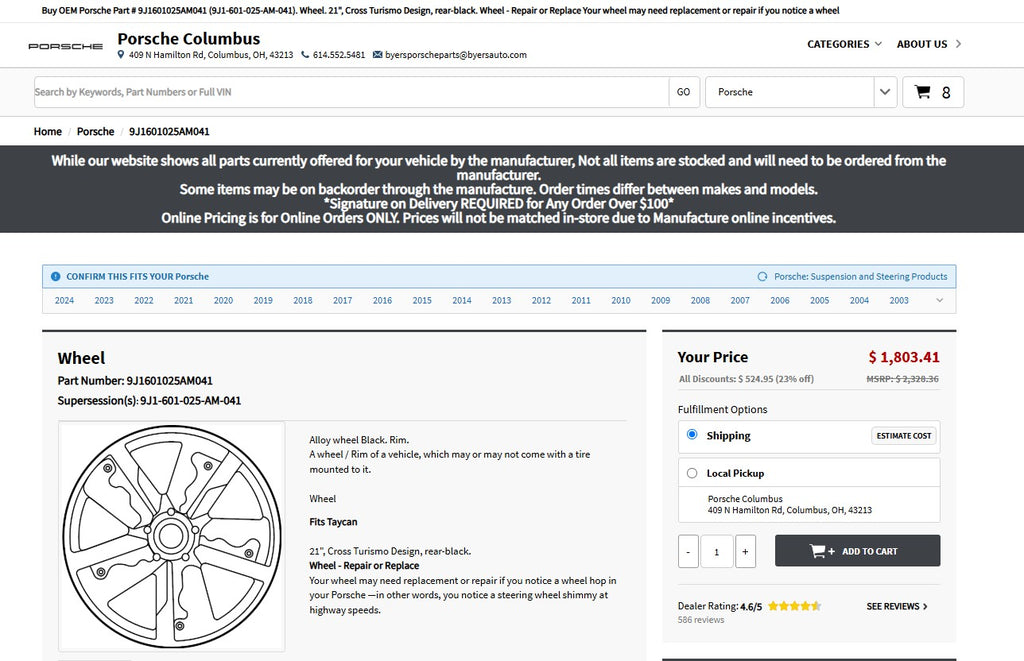Click the info icon beside Confirm This Fits

pyautogui.click(x=56, y=276)
